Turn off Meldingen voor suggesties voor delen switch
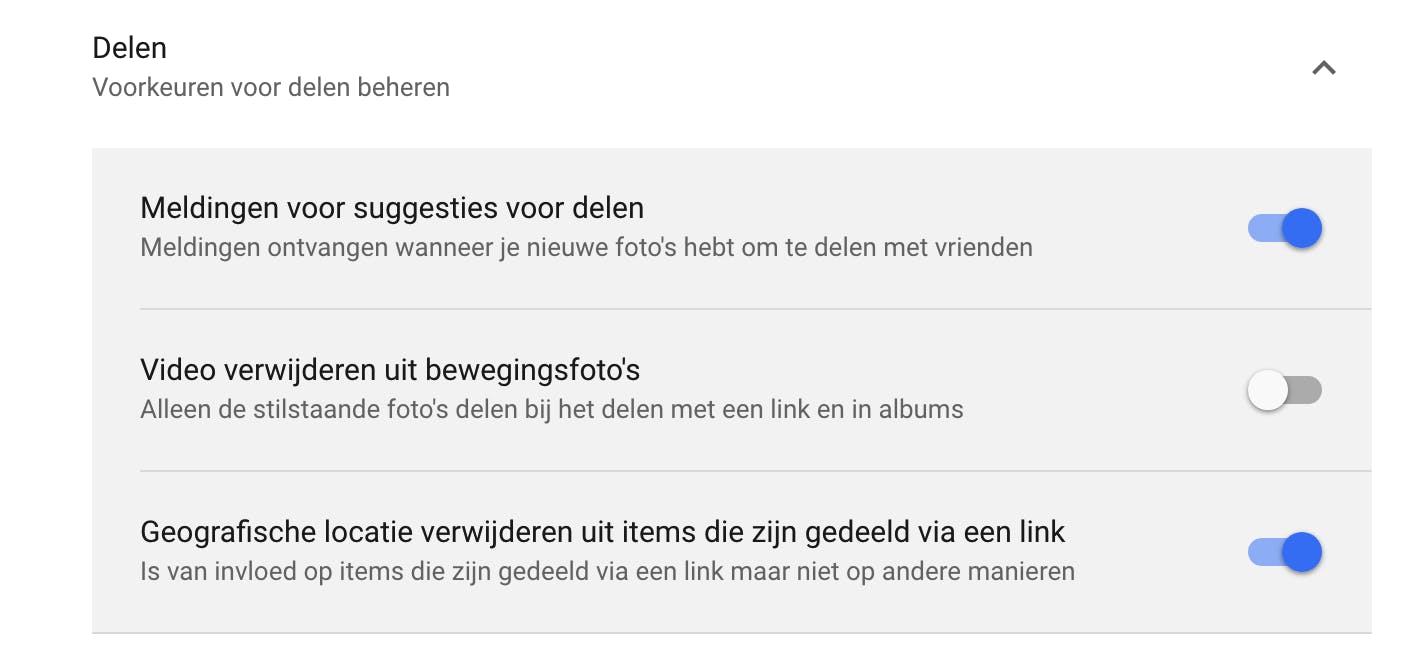 1285,228
